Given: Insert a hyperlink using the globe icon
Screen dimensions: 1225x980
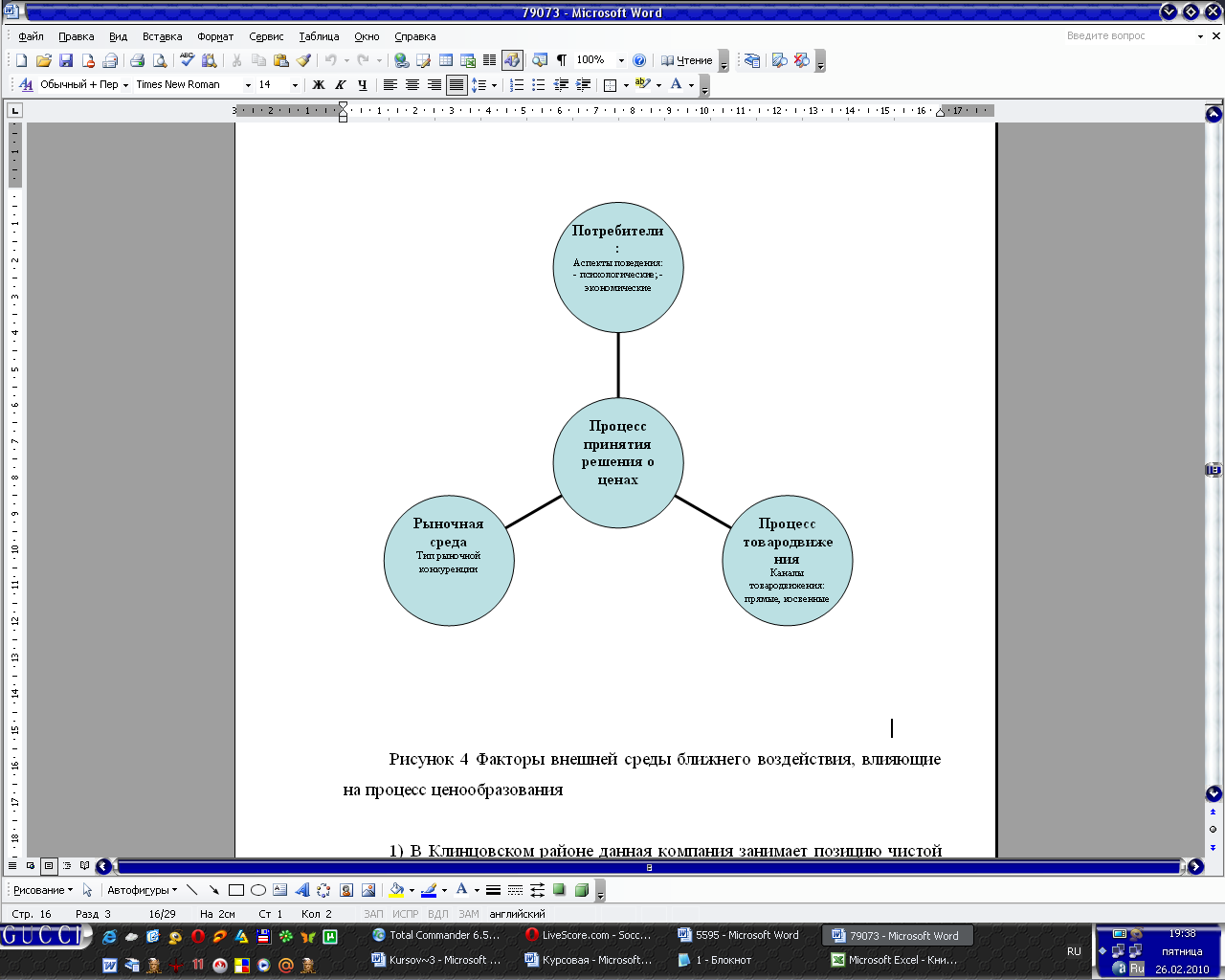Looking at the screenshot, I should click(x=402, y=60).
